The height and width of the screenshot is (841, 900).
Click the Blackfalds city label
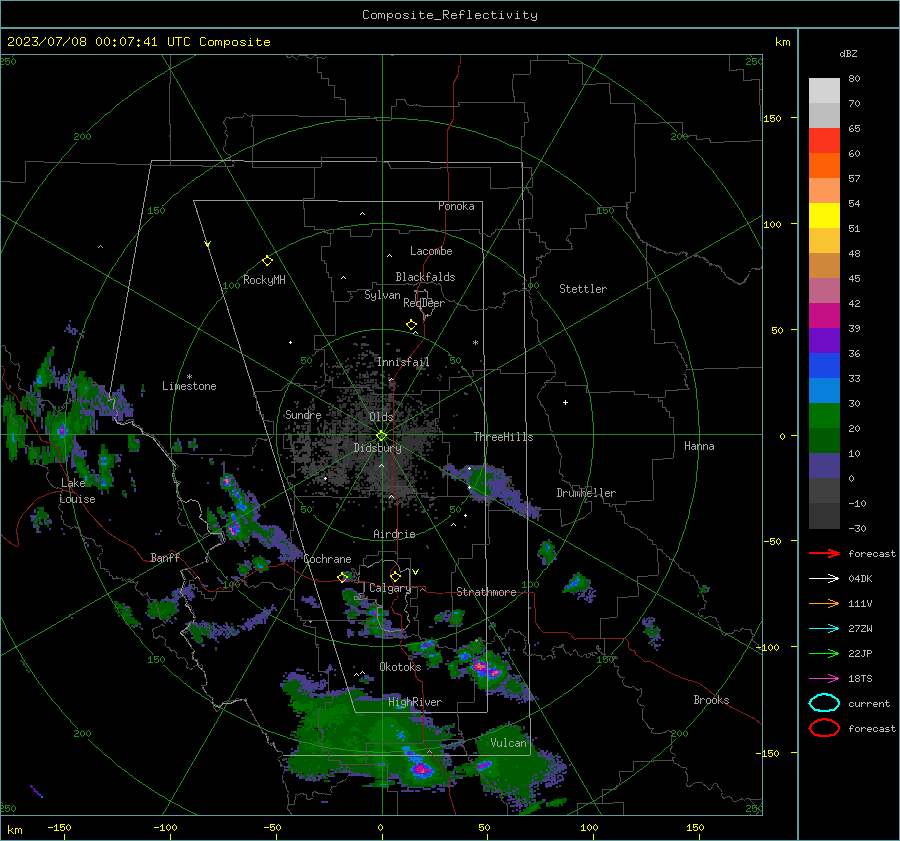point(425,277)
